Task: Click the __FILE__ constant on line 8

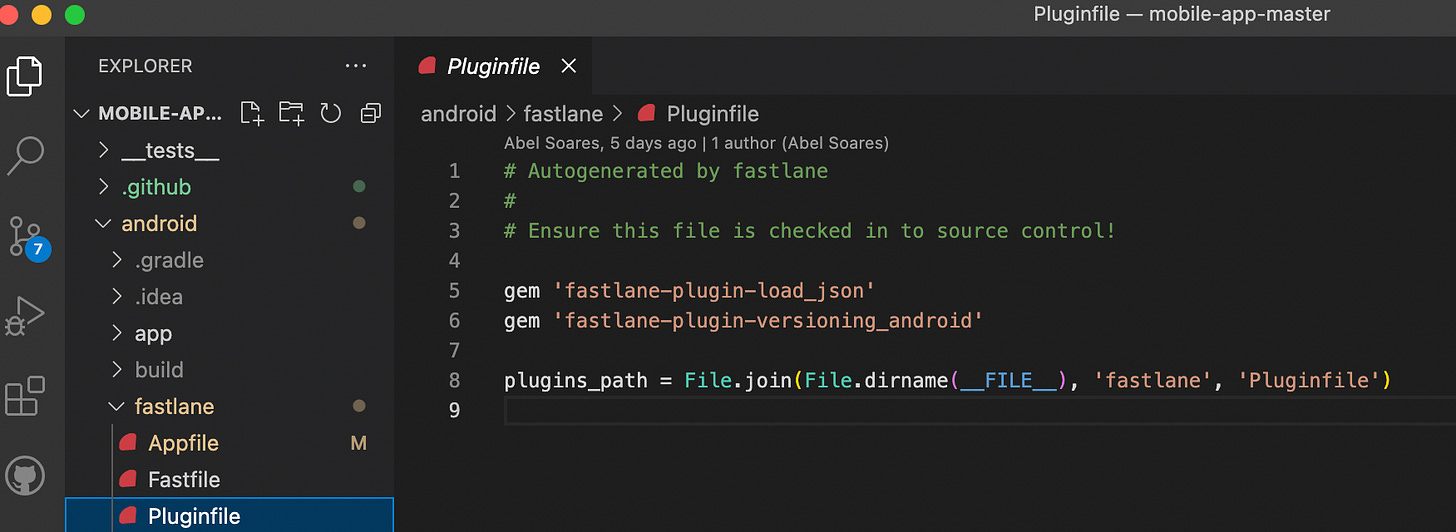Action: 1009,381
